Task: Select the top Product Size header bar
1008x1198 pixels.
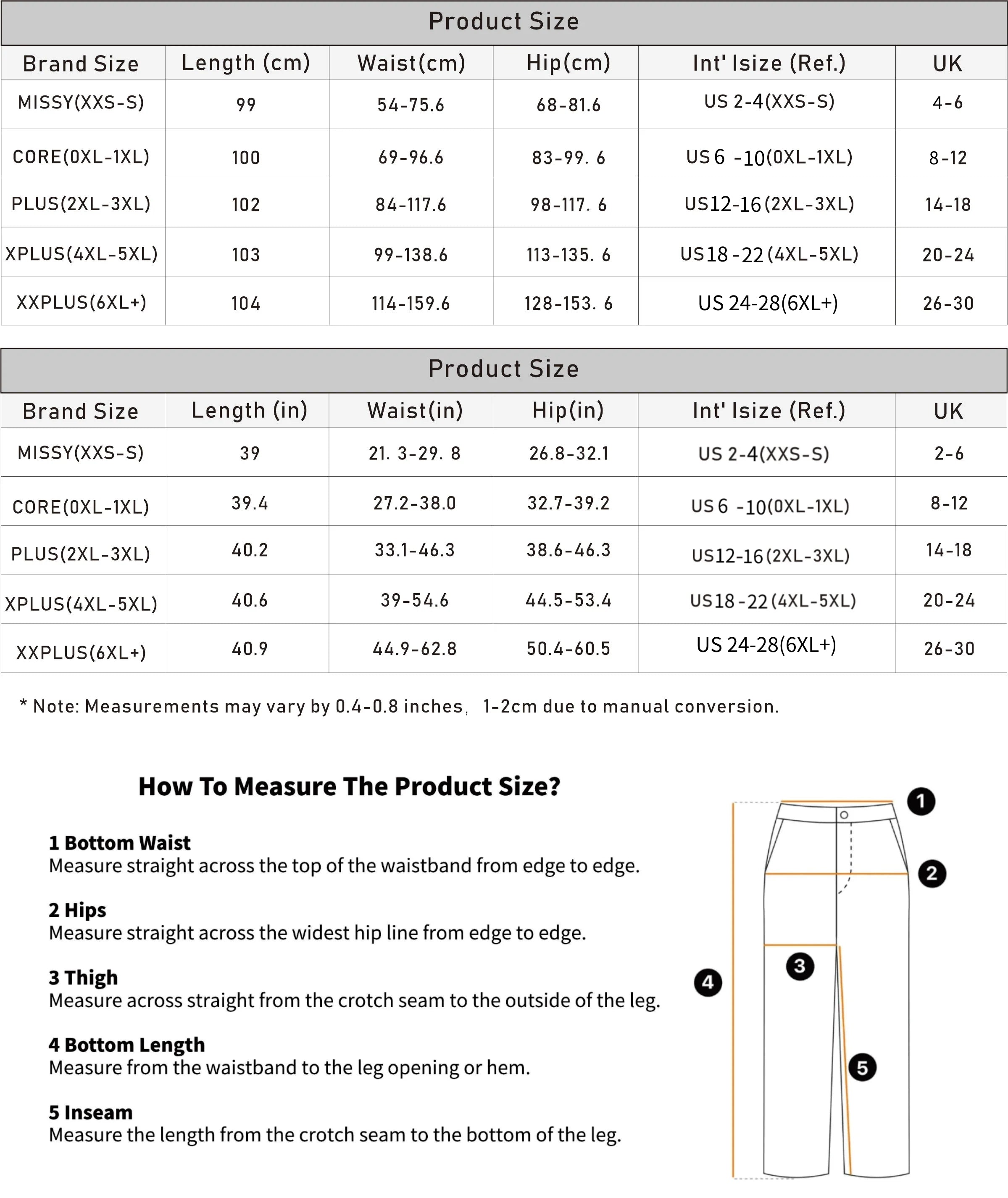Action: pyautogui.click(x=504, y=23)
